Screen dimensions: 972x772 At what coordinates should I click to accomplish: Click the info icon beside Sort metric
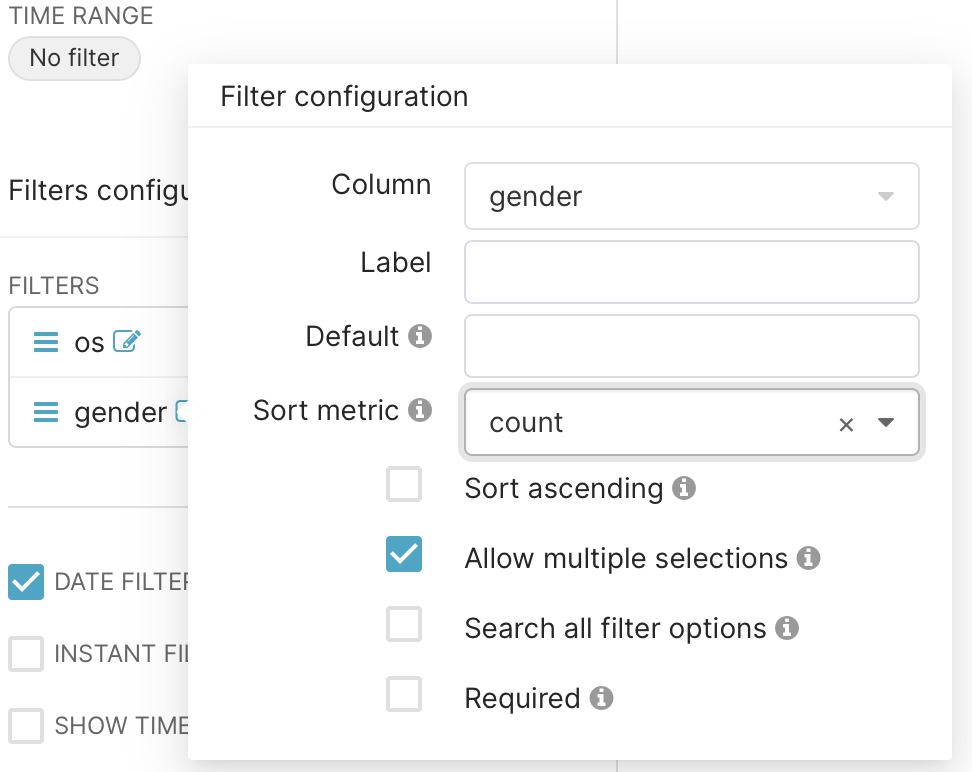pos(421,409)
